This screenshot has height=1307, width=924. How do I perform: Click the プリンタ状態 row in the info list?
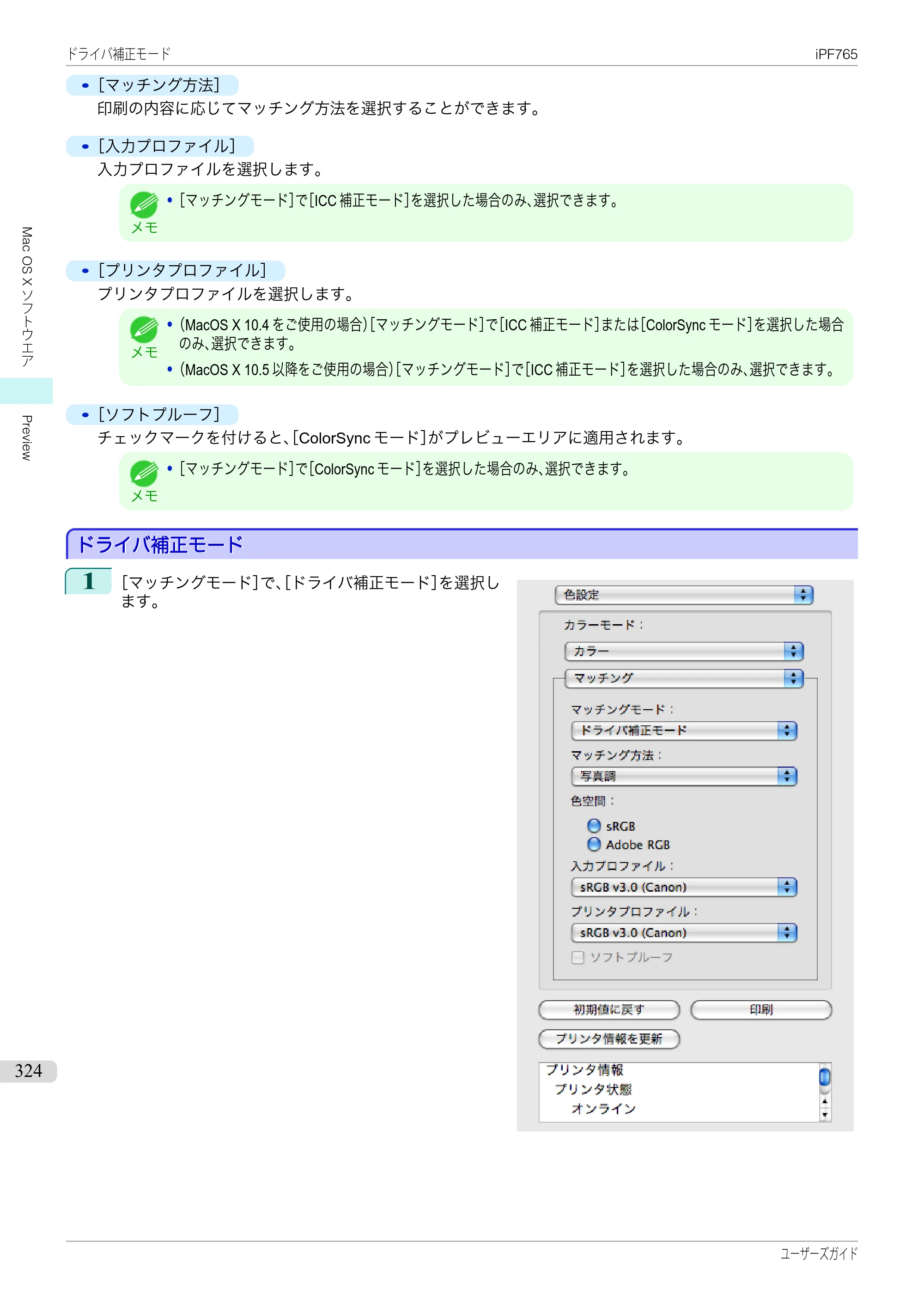coord(593,1089)
